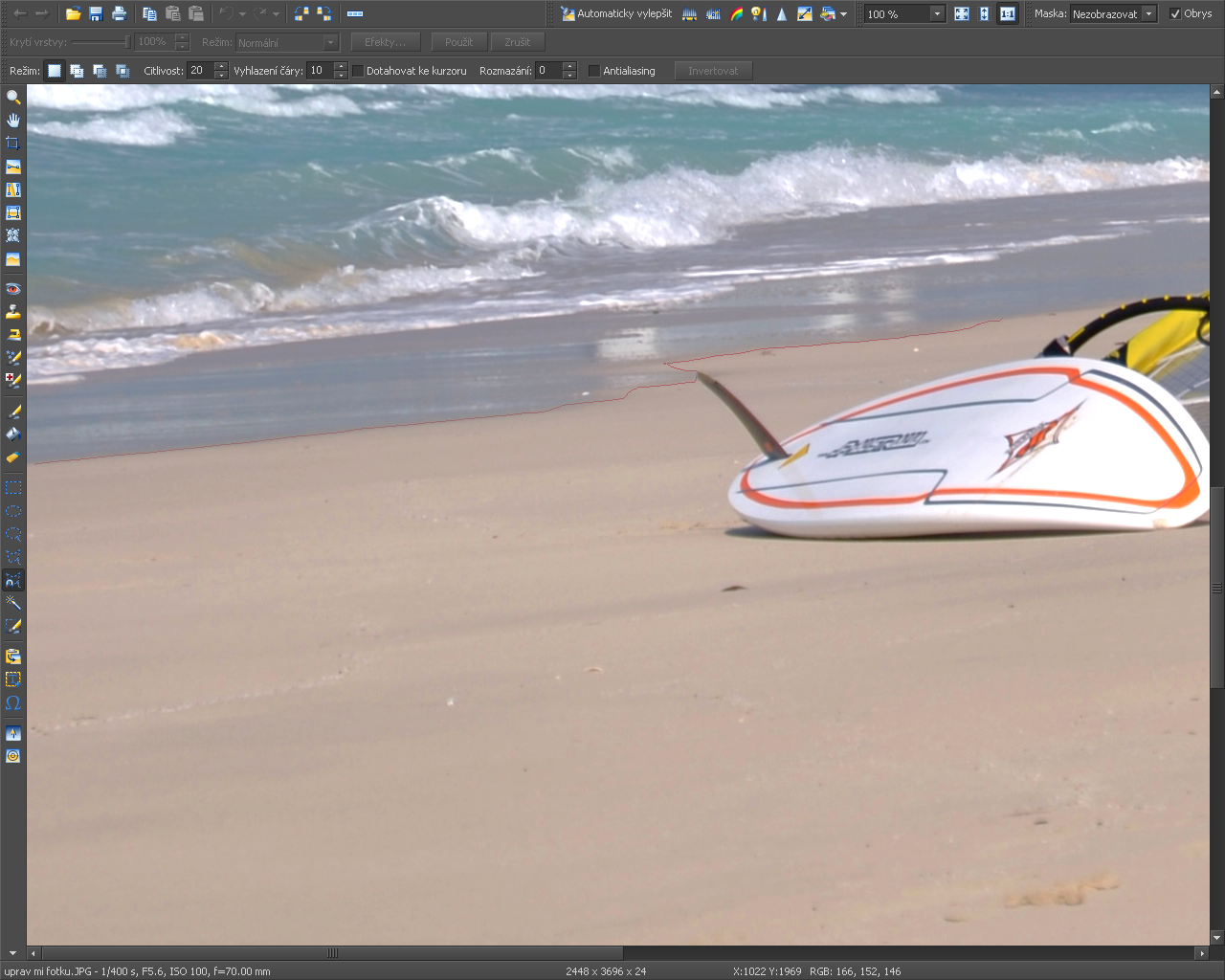Open the zoom percentage dropdown
1225x980 pixels.
coord(937,14)
